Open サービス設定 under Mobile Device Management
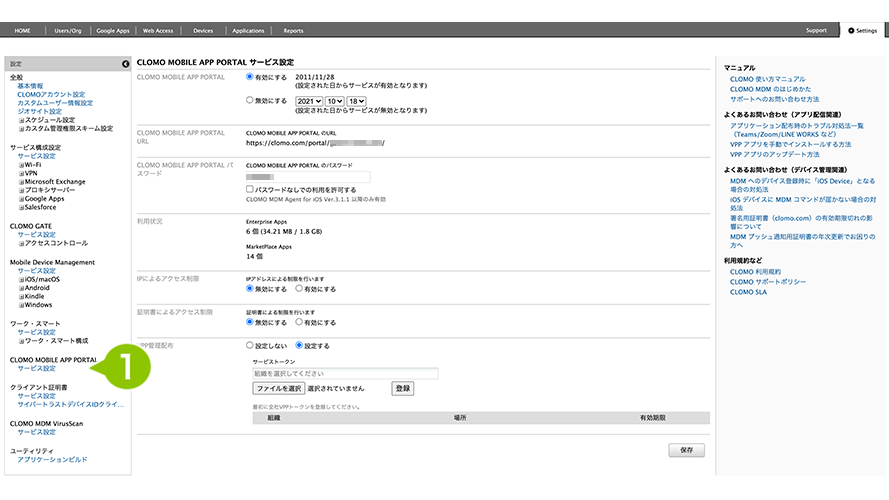The image size is (889, 500). 37,271
